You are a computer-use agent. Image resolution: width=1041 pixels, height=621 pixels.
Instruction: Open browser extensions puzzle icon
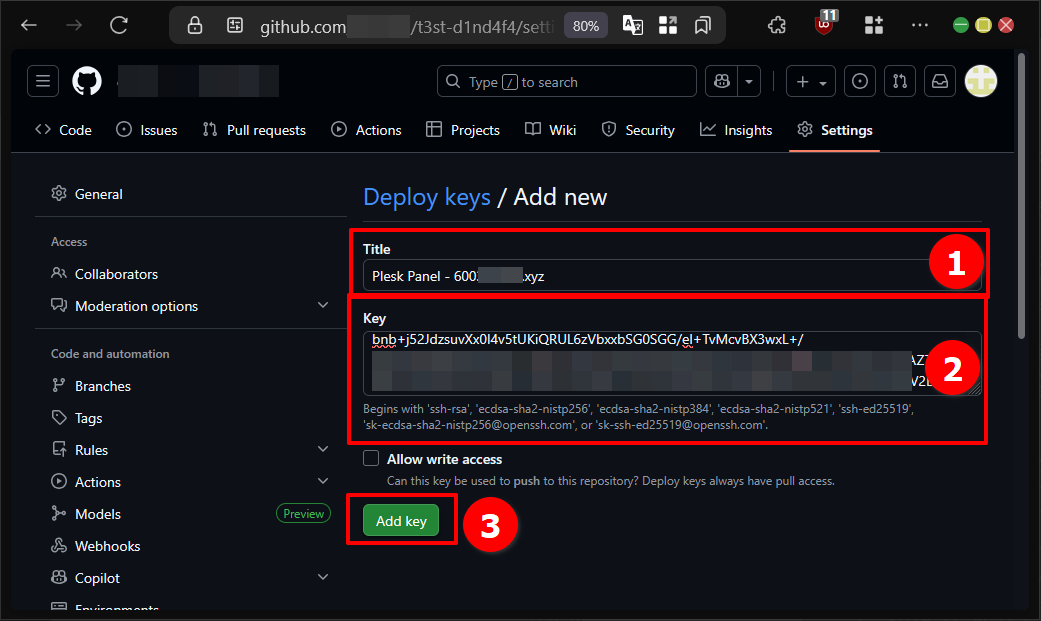[x=777, y=25]
